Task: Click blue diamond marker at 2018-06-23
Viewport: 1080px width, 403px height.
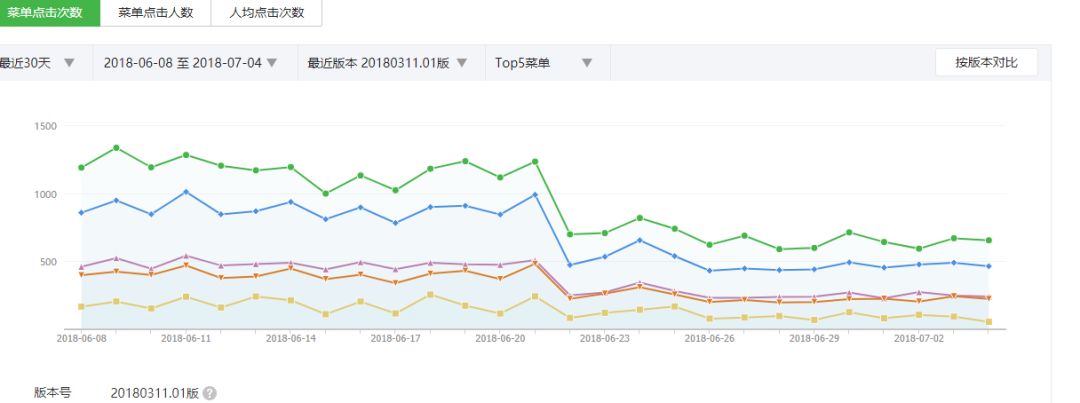Action: pos(605,256)
